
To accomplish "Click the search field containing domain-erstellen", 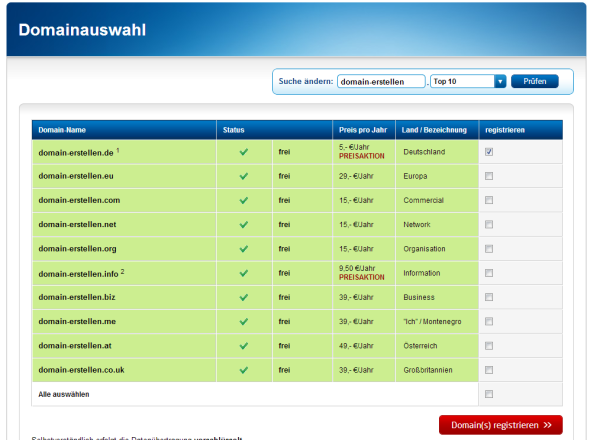I will click(x=381, y=81).
